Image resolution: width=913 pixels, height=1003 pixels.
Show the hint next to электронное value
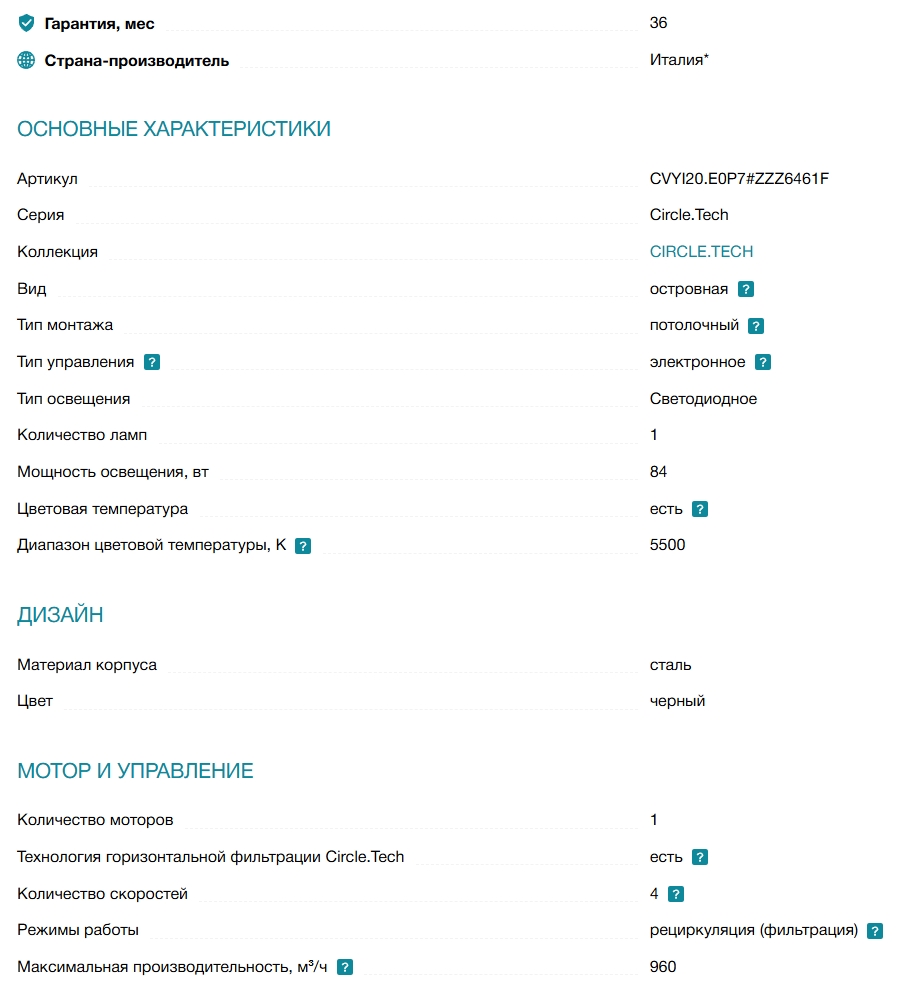coord(763,363)
